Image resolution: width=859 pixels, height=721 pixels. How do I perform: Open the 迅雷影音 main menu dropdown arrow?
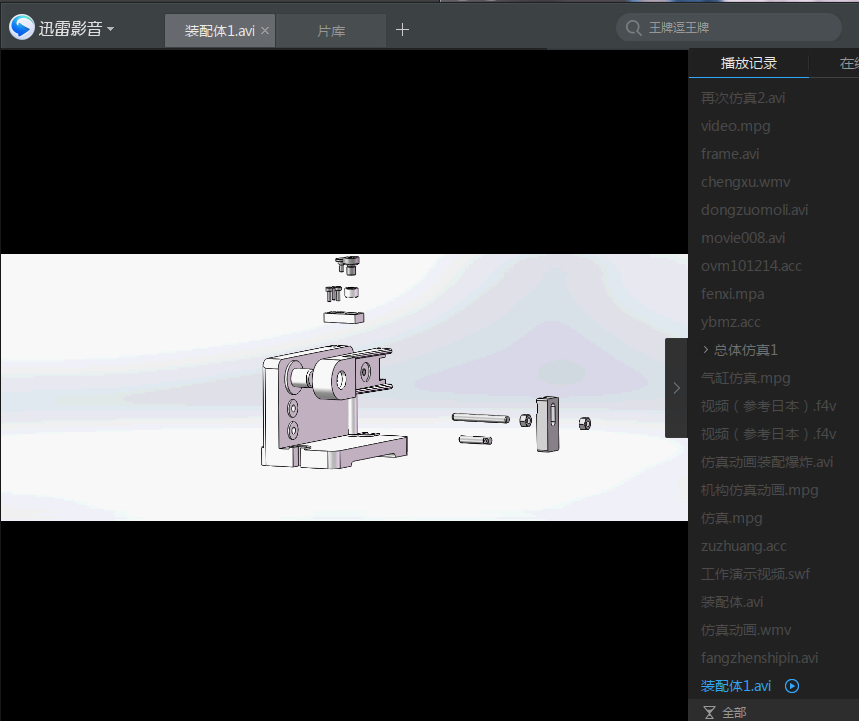[x=111, y=28]
